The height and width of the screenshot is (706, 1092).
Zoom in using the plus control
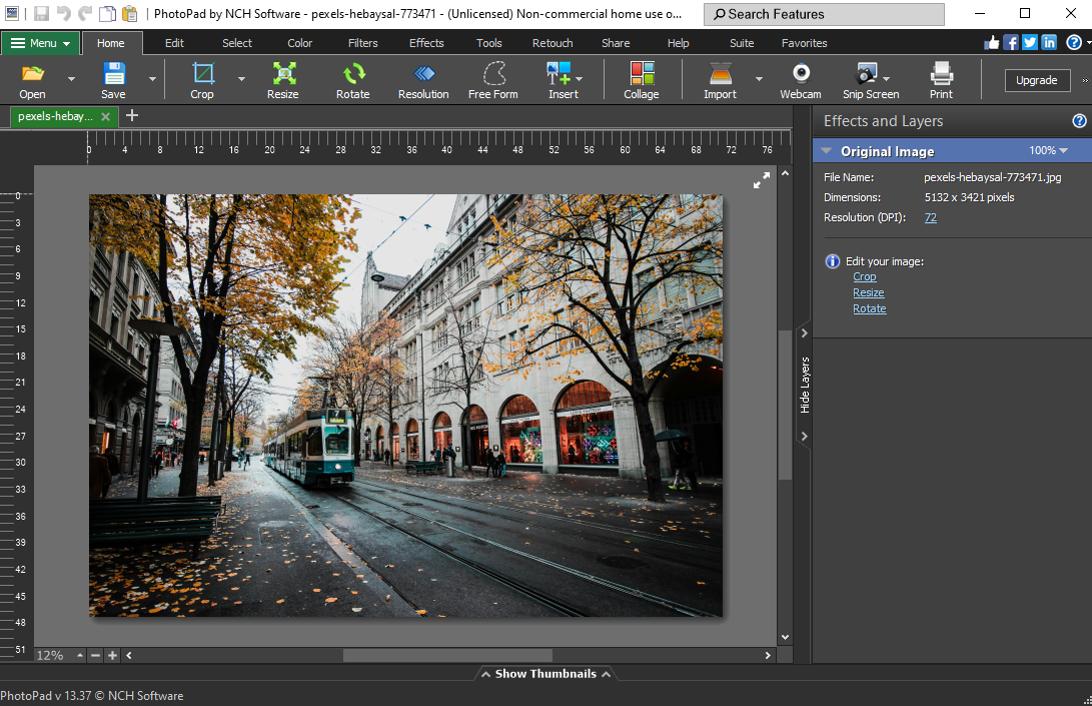pyautogui.click(x=111, y=655)
